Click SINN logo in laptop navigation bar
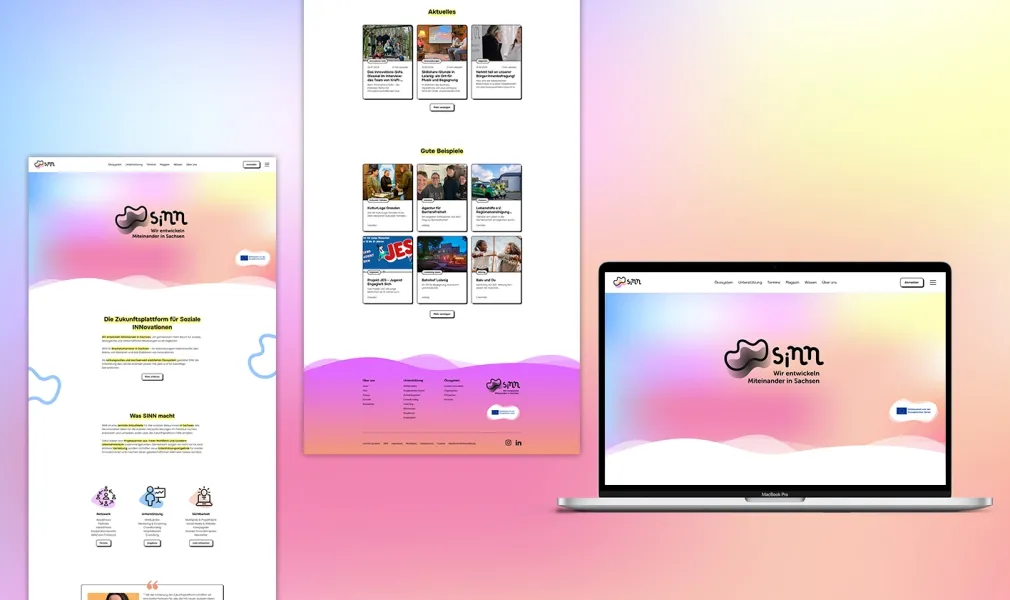 tap(627, 282)
